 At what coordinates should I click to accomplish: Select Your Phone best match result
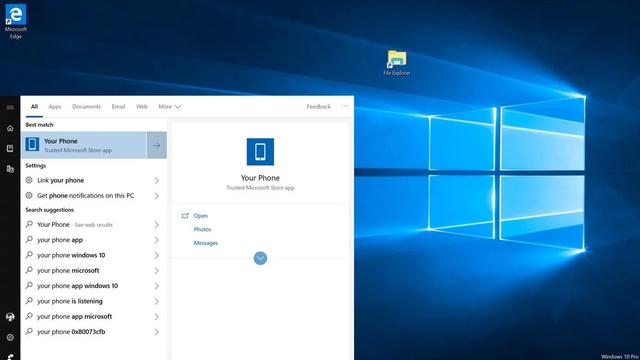click(x=84, y=145)
